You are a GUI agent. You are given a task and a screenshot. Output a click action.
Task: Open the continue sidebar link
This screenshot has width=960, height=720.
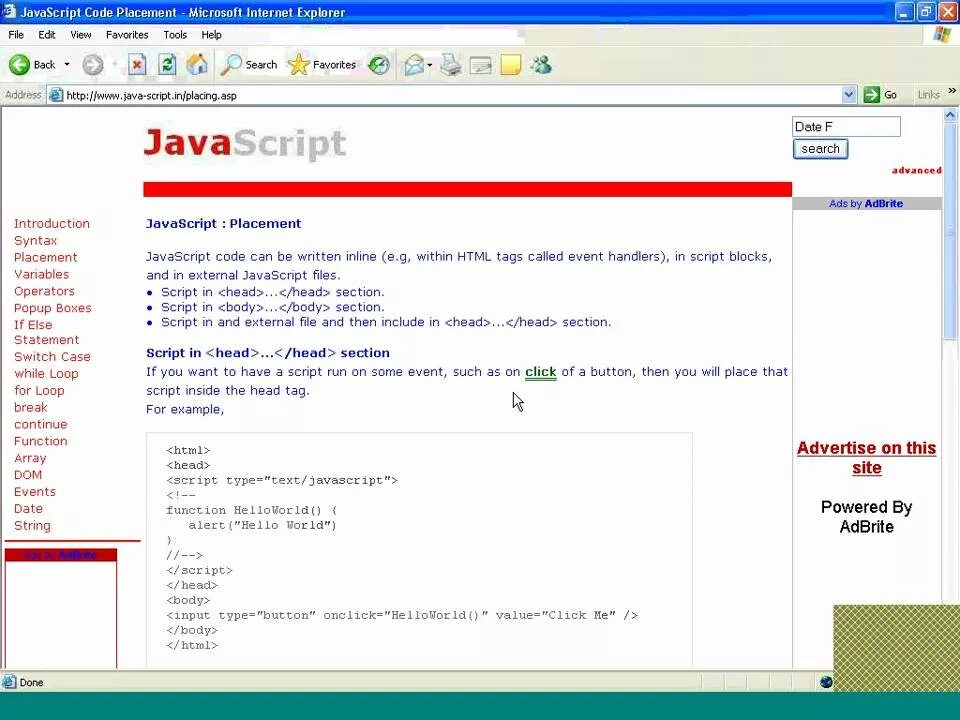coord(41,424)
